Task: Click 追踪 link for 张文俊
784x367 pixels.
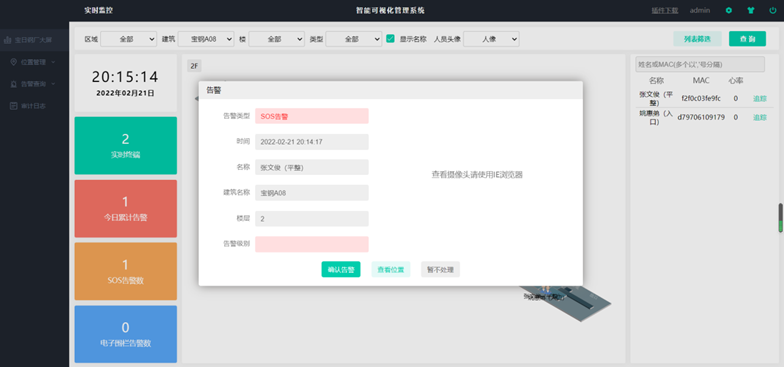Action: (x=760, y=98)
